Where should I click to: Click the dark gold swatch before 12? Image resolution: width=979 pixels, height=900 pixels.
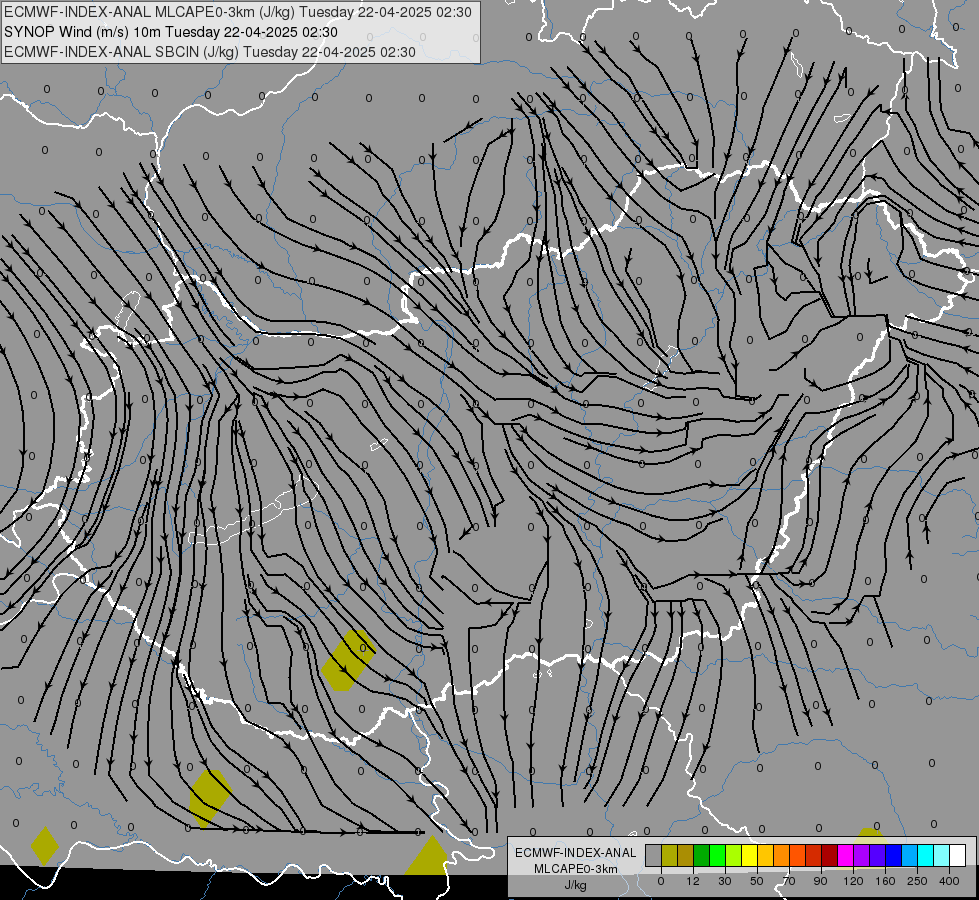[x=686, y=855]
